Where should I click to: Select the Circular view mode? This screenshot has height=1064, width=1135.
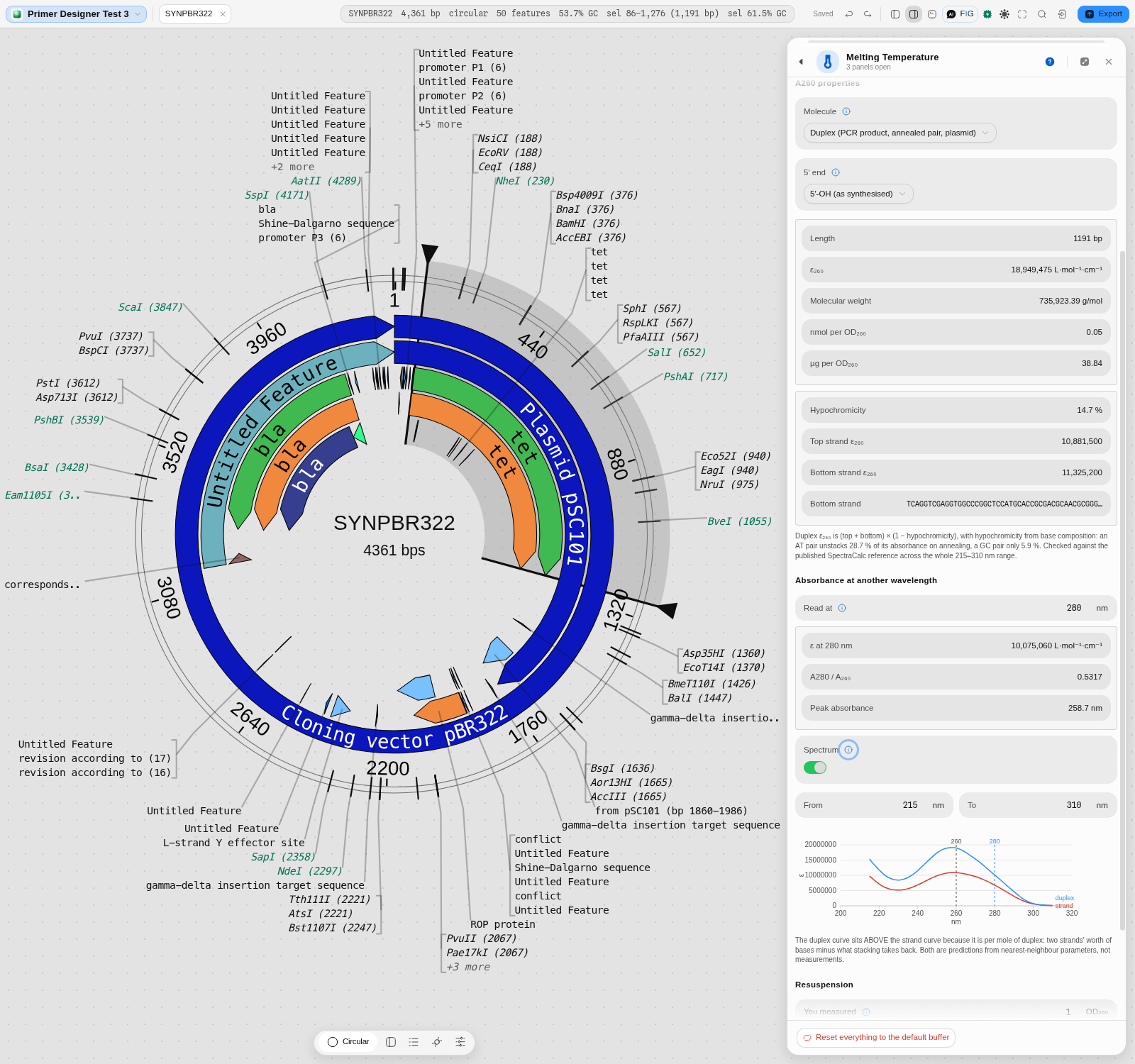pos(348,1042)
